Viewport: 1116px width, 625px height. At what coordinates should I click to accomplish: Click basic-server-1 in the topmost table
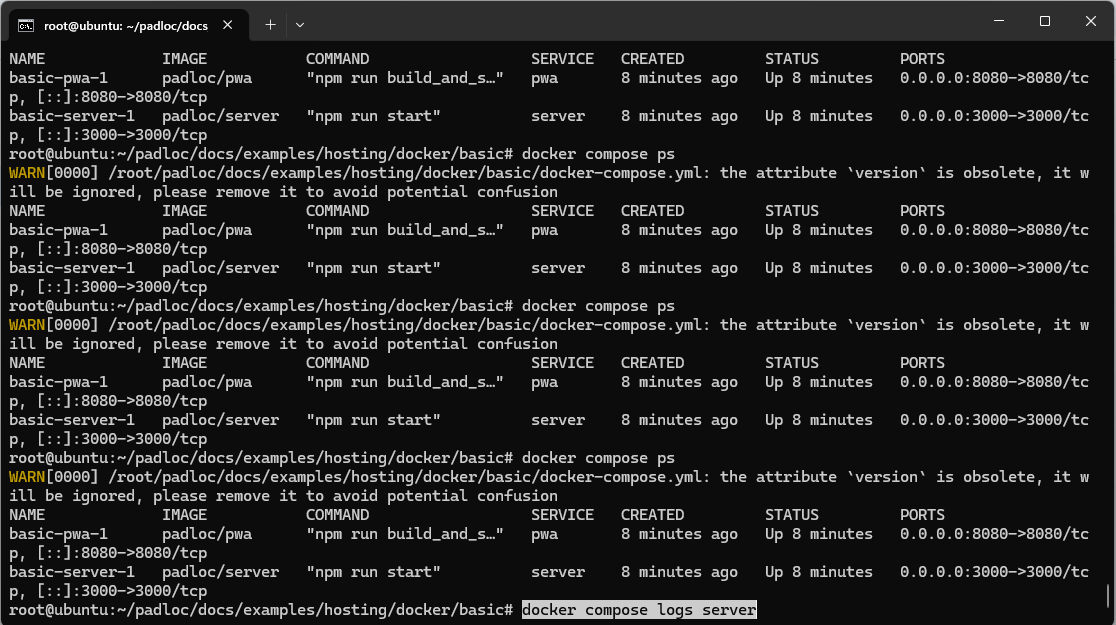(x=72, y=116)
